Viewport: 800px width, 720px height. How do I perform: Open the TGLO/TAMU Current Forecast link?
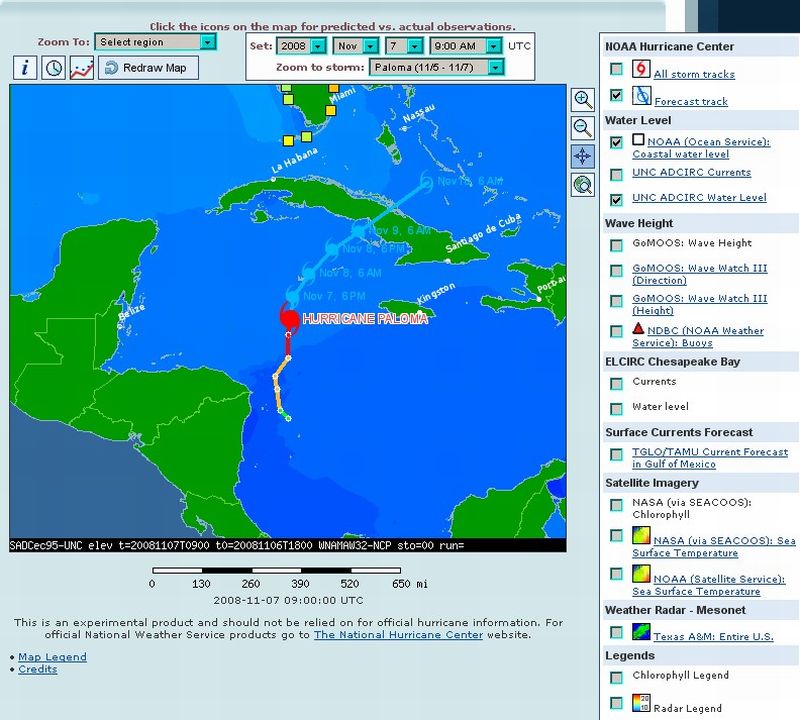(710, 458)
